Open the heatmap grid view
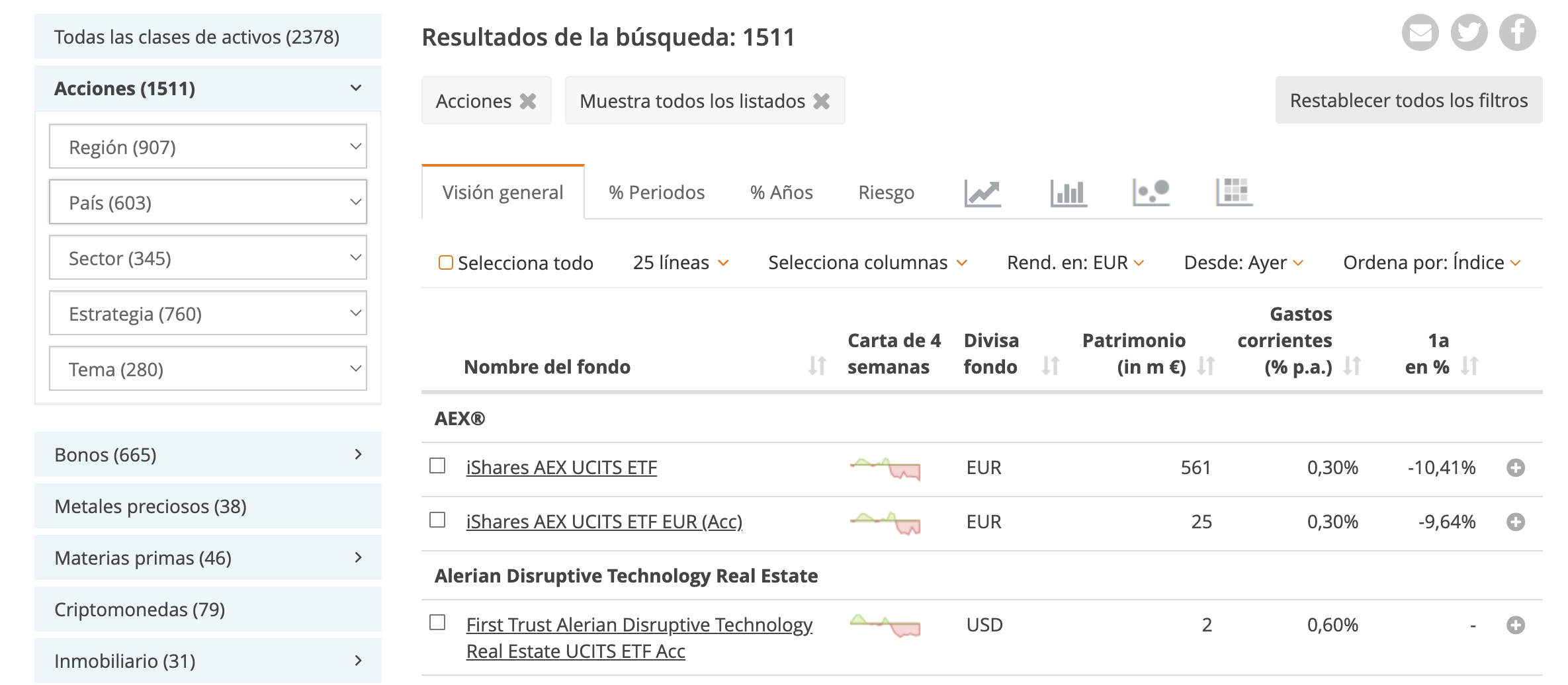Screen dimensions: 1568x685 [1234, 192]
